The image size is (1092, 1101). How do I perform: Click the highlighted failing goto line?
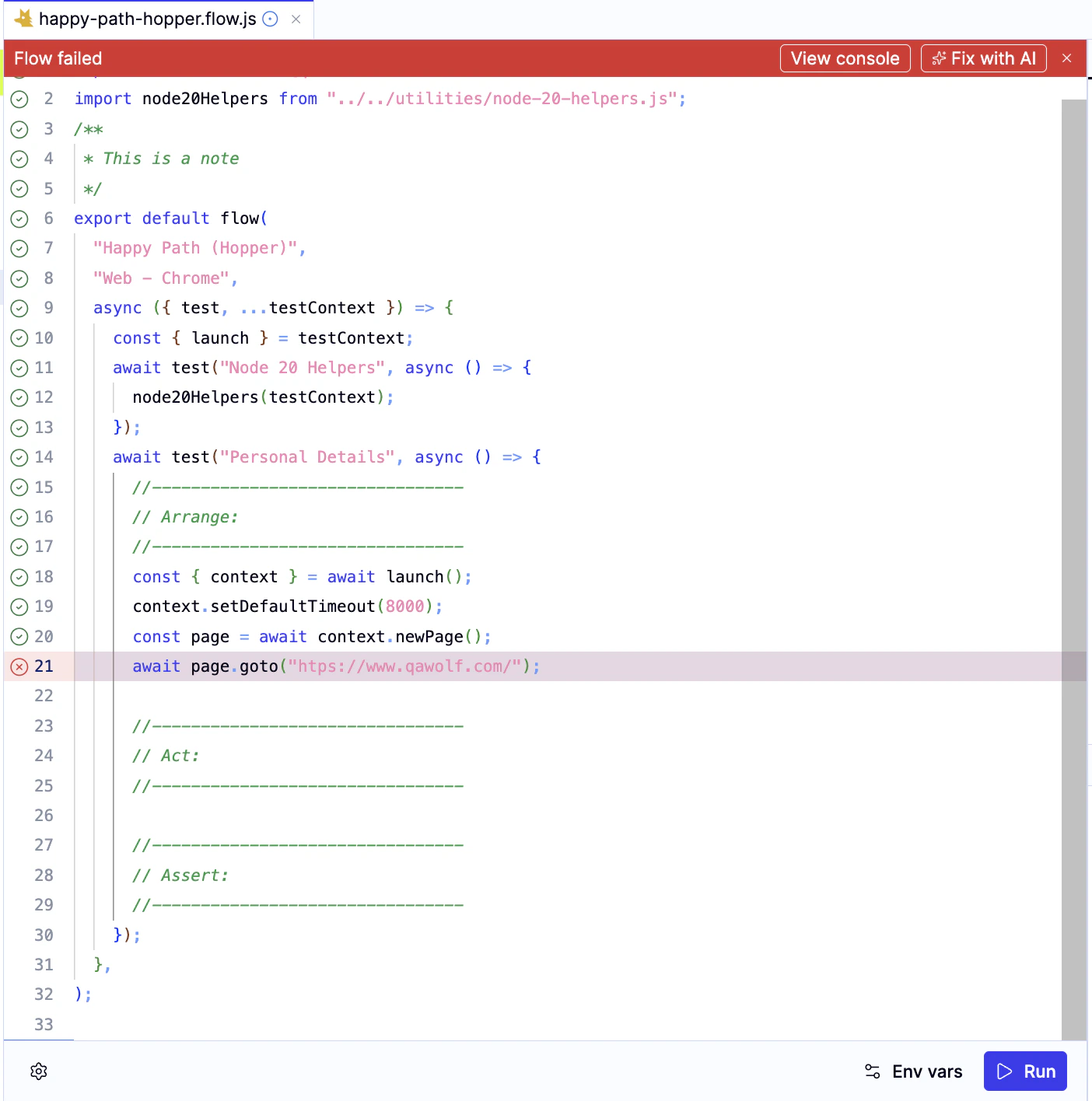[x=334, y=666]
